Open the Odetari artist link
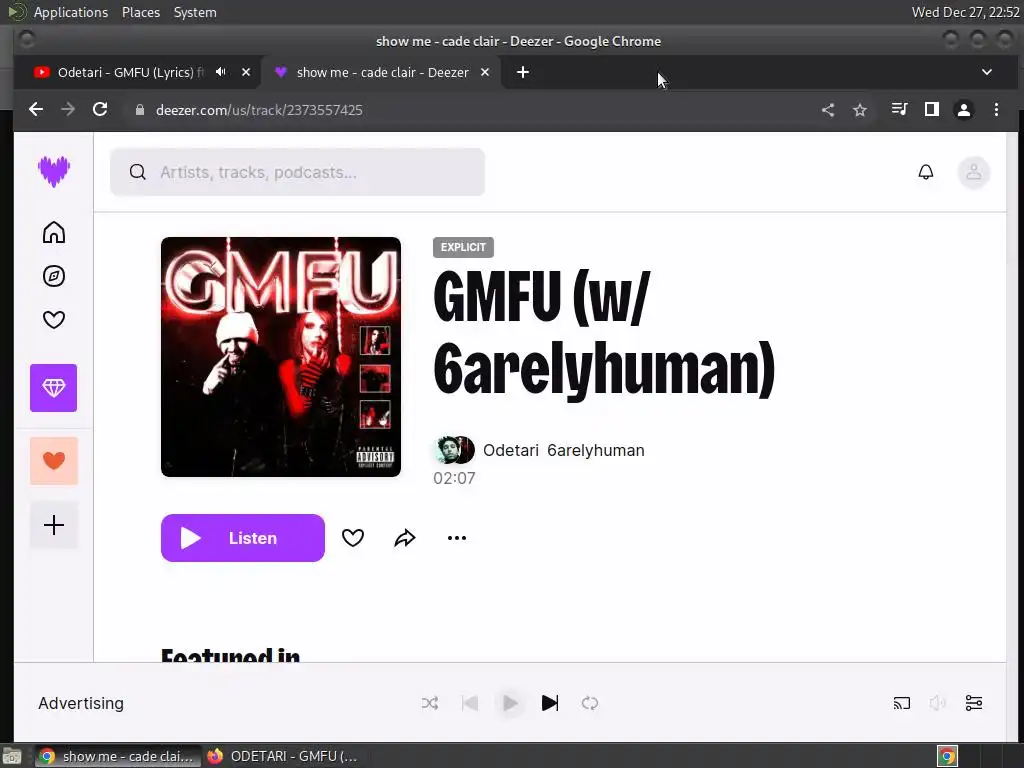The image size is (1024, 768). coord(511,450)
